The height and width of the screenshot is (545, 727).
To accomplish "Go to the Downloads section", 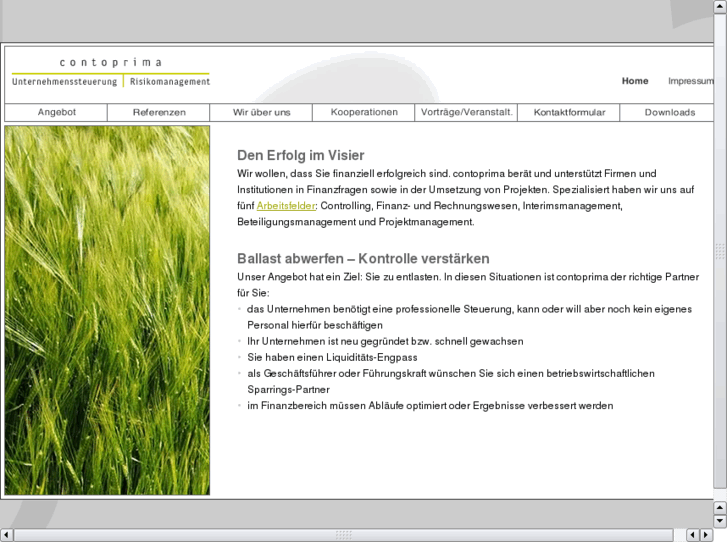I will pos(669,112).
